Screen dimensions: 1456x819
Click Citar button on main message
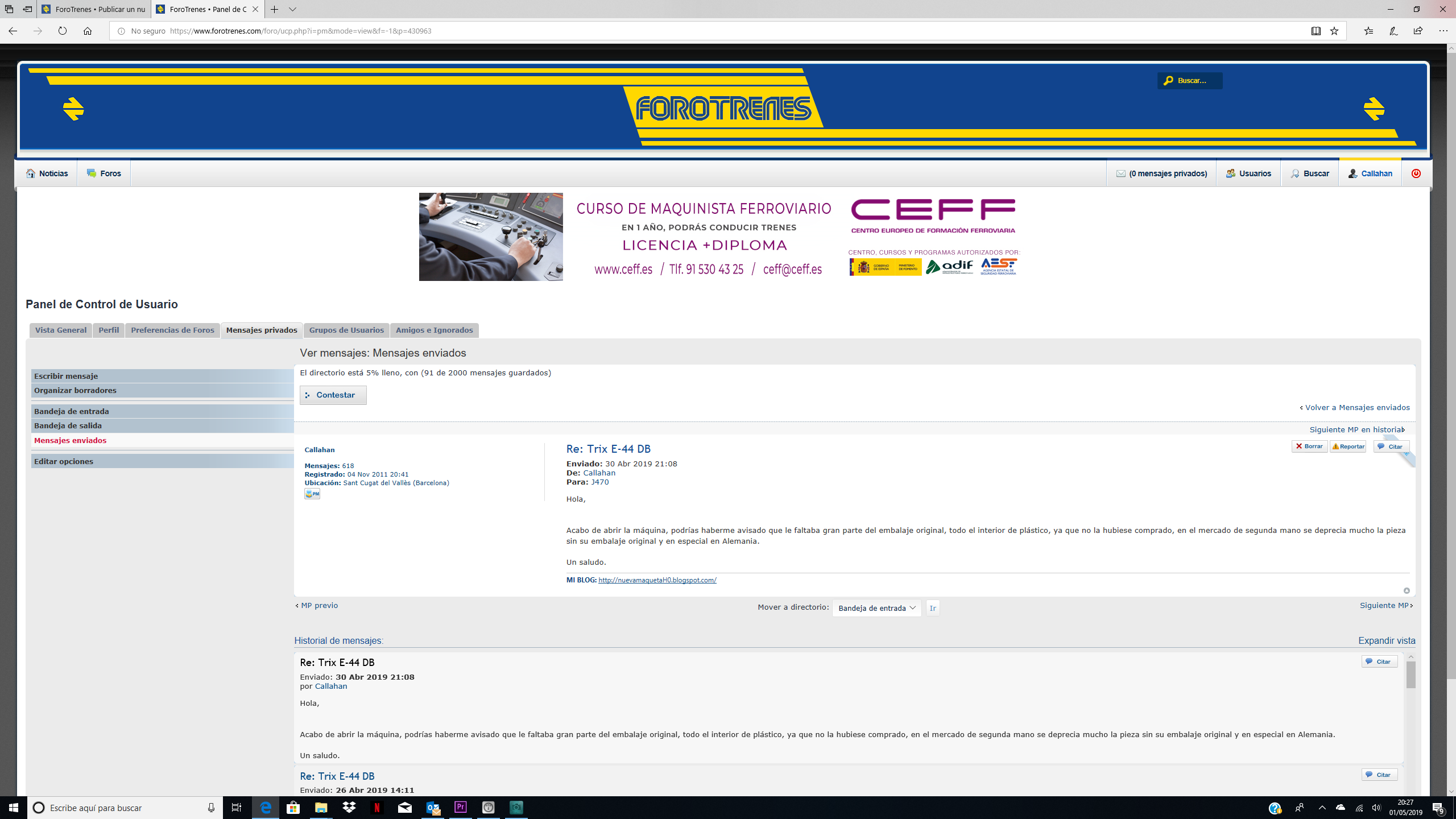(1391, 446)
